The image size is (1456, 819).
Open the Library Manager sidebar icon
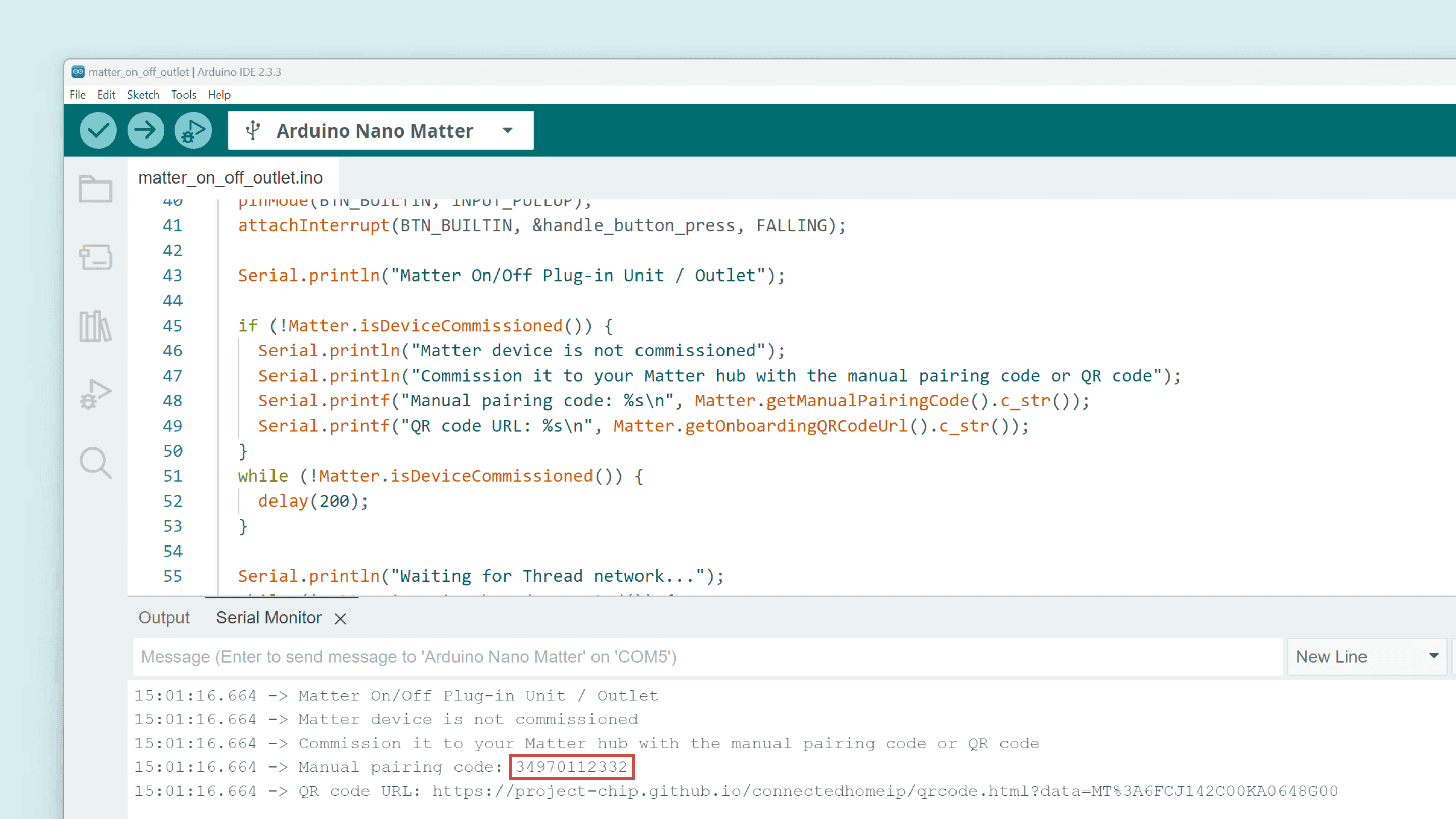pyautogui.click(x=96, y=327)
